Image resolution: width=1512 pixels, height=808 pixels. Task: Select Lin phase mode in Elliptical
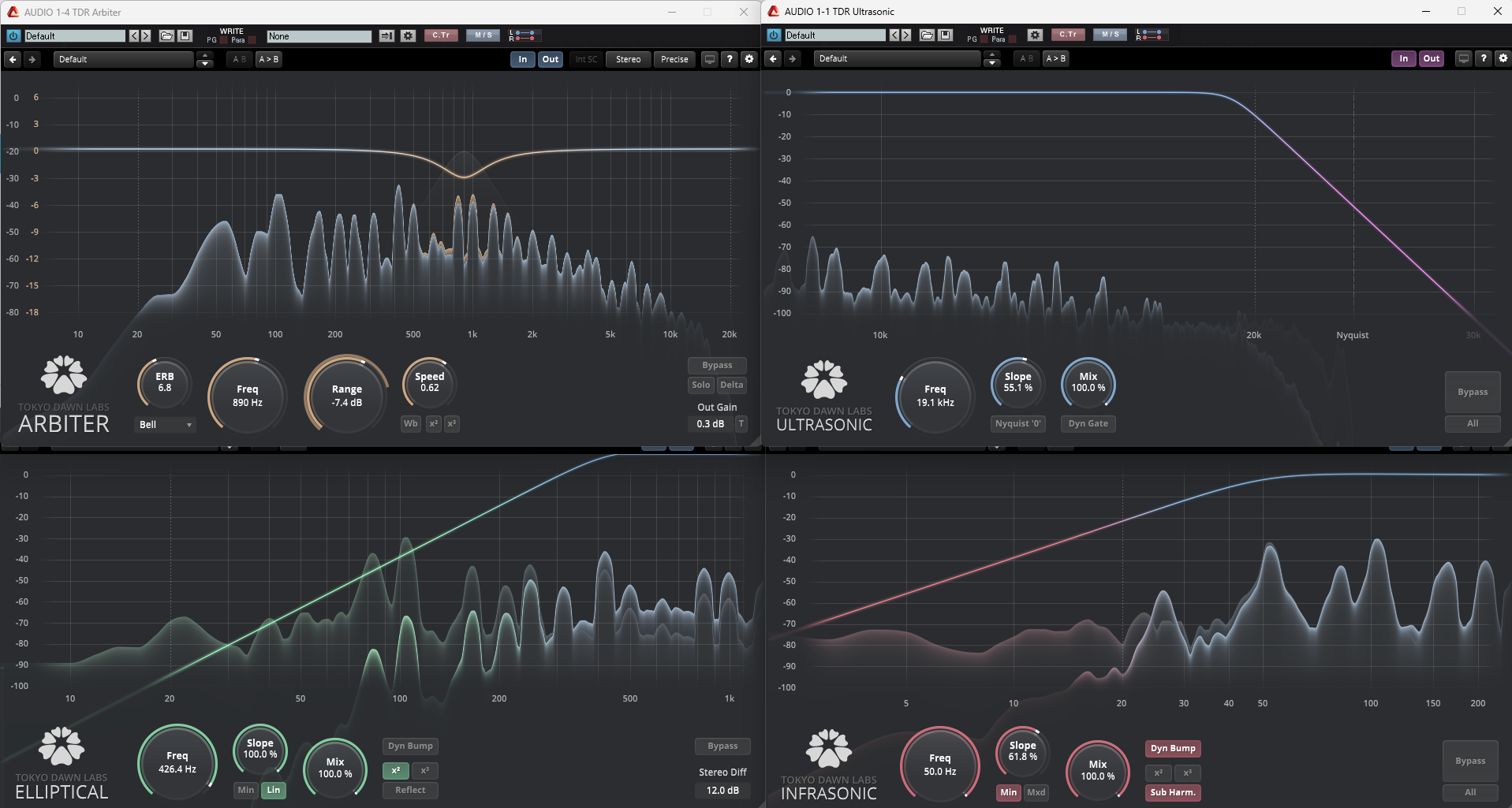pyautogui.click(x=274, y=790)
